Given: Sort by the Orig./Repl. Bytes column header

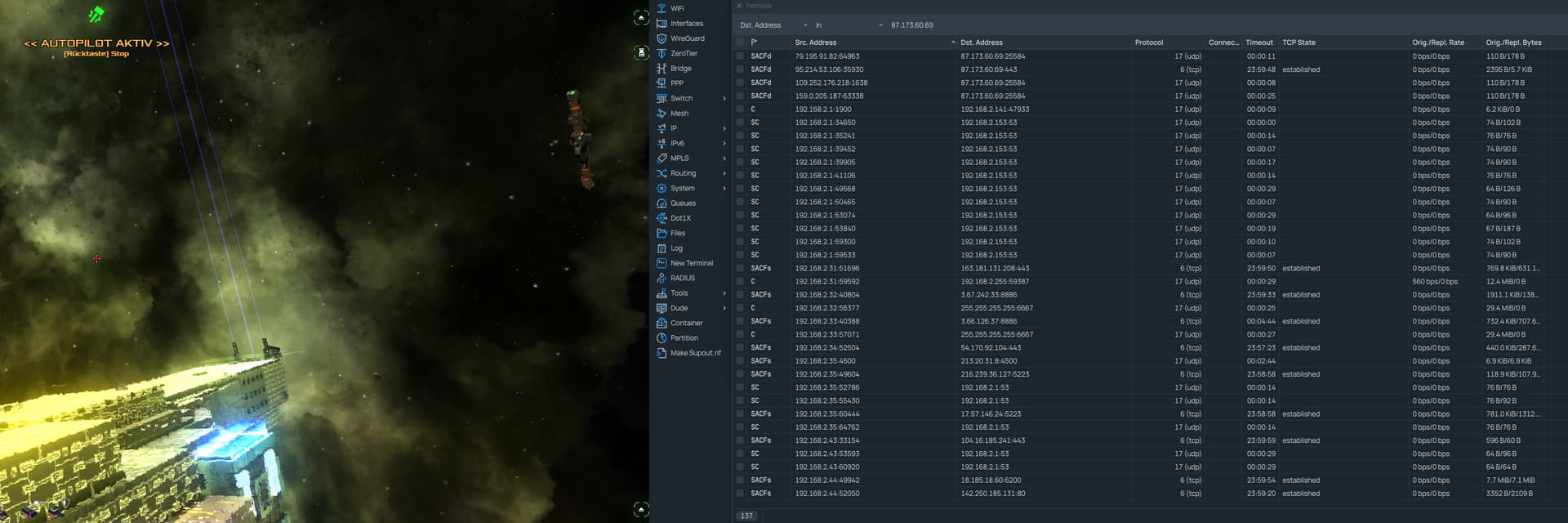Looking at the screenshot, I should point(1513,42).
